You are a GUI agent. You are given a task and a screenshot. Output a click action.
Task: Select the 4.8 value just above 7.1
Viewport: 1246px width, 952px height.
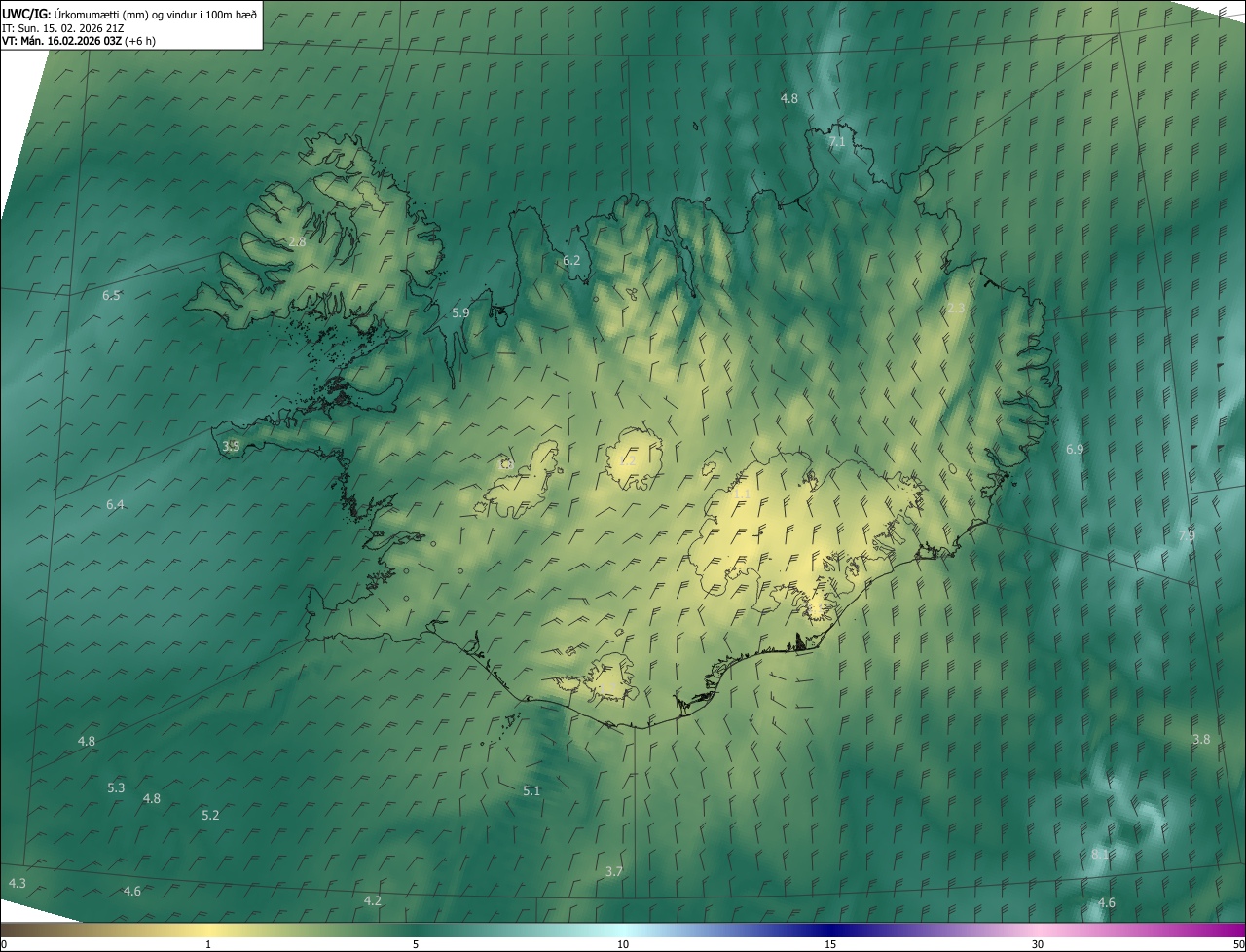pyautogui.click(x=789, y=98)
